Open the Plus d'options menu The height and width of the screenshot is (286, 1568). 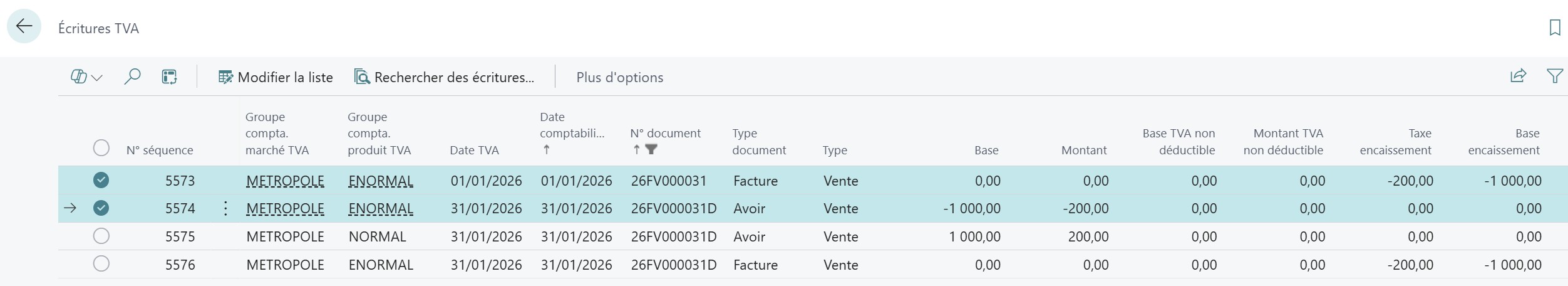619,77
